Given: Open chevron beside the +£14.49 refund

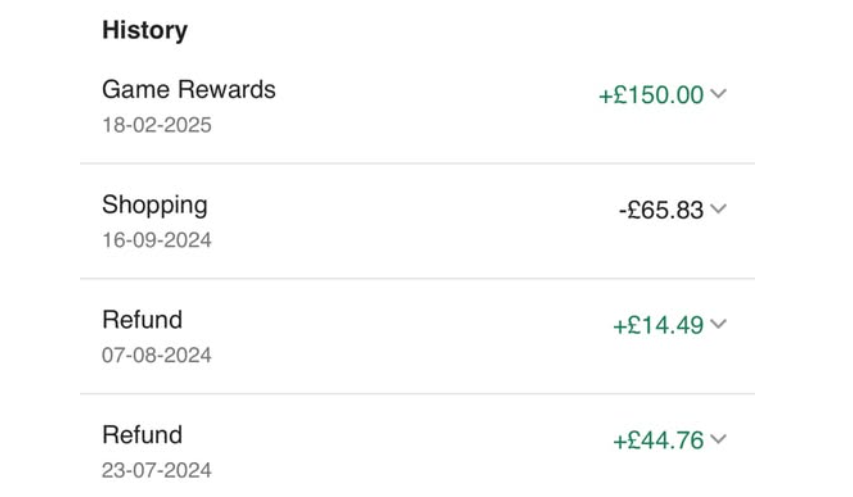Looking at the screenshot, I should (x=718, y=325).
